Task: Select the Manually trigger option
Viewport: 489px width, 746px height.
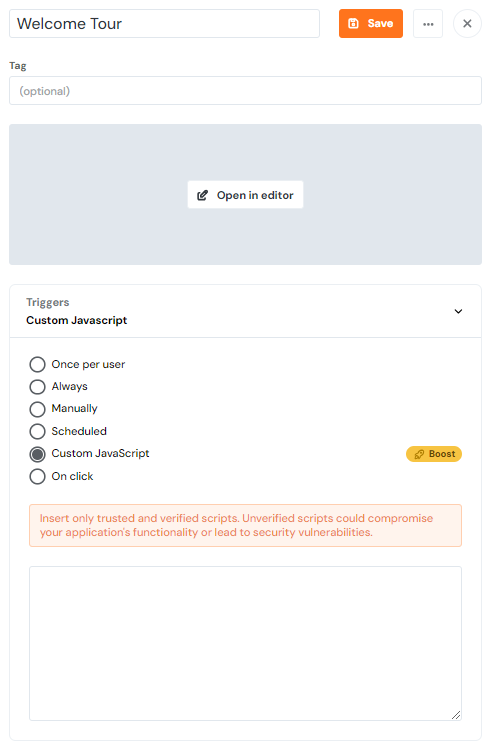Action: point(38,409)
